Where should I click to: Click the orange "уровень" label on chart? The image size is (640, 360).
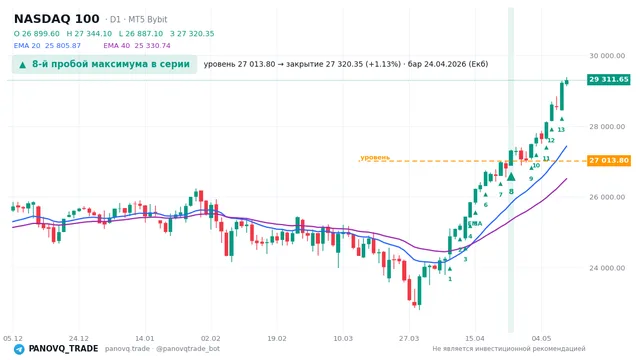click(x=375, y=157)
